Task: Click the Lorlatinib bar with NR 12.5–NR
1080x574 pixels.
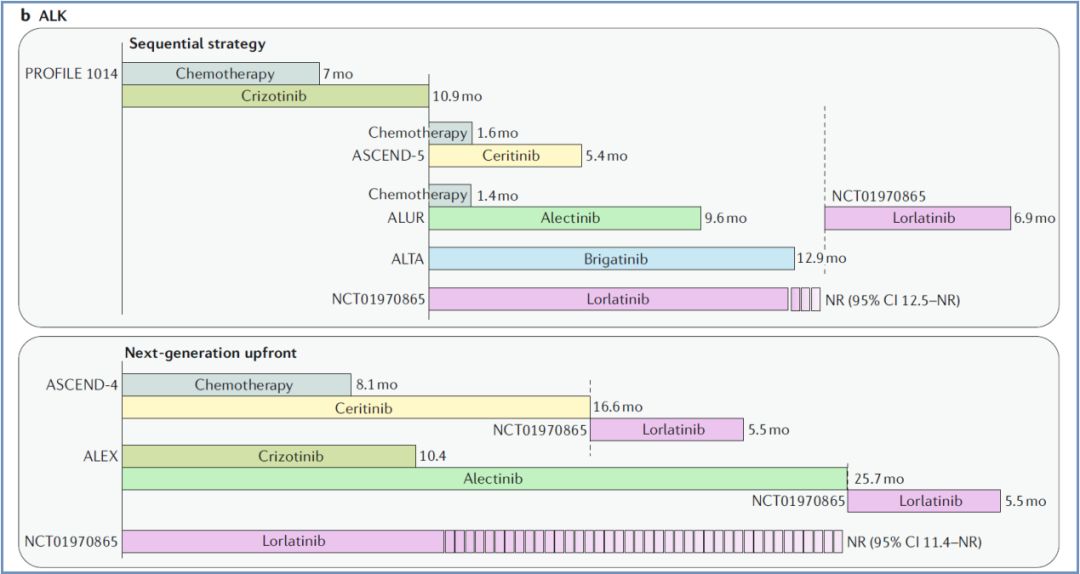Action: click(x=625, y=300)
